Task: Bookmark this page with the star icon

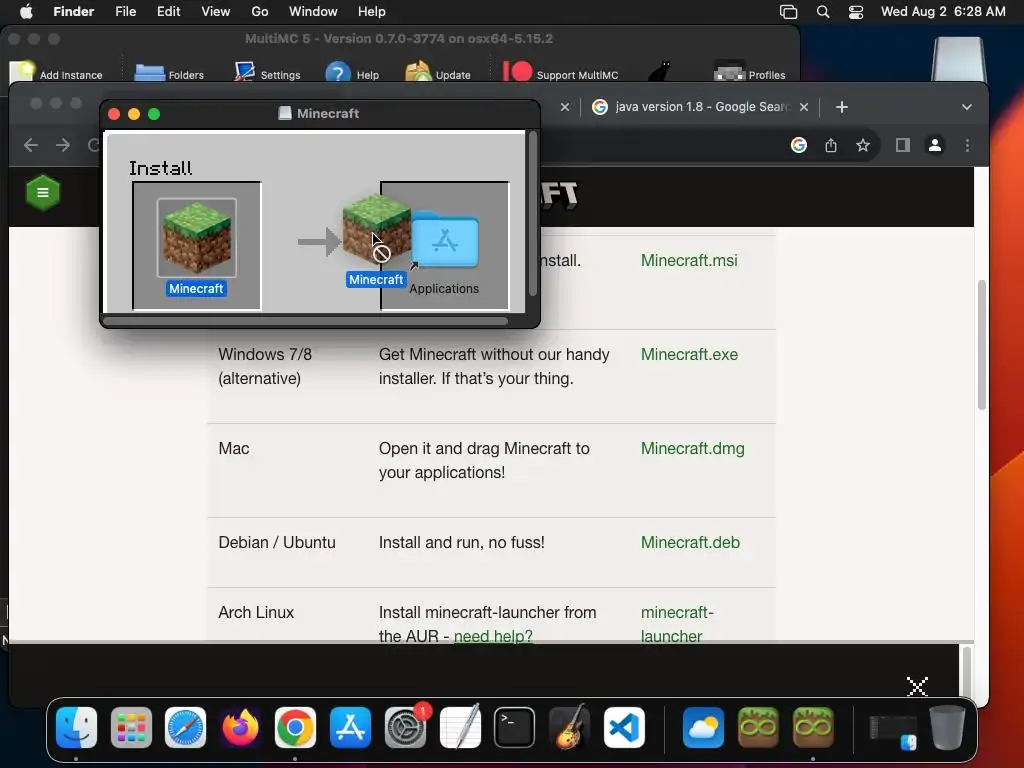Action: coord(863,145)
